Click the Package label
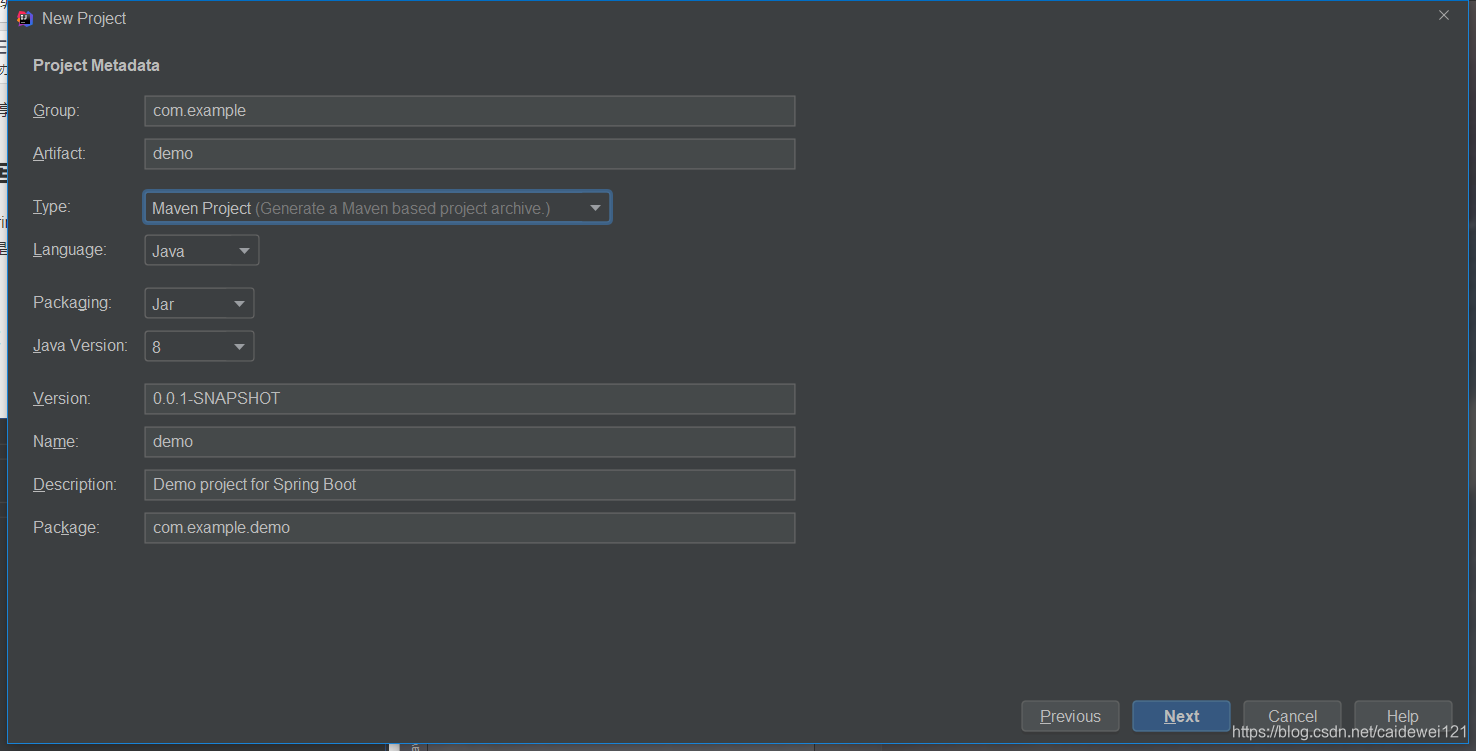The height and width of the screenshot is (751, 1476). click(66, 528)
